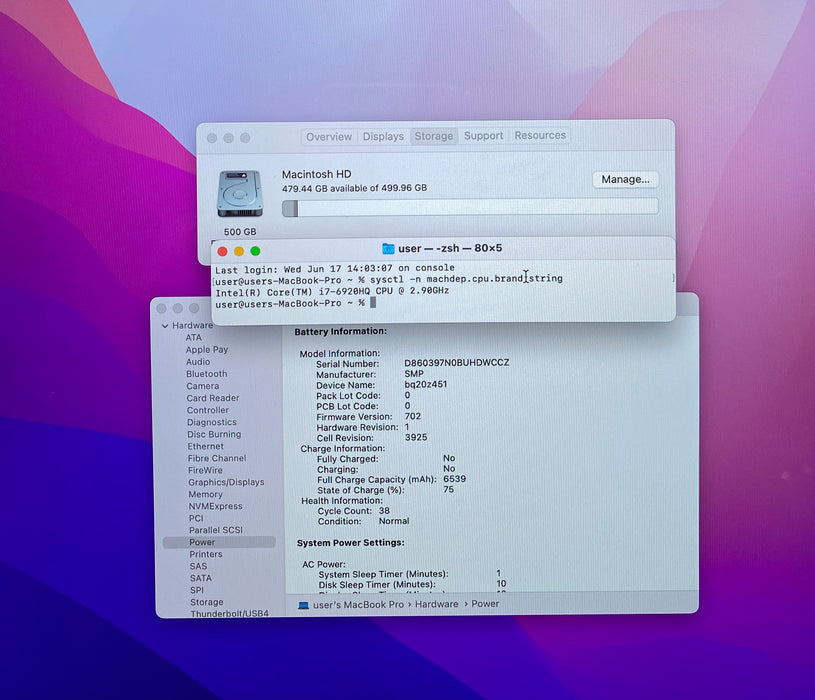
Task: Select Disc Burning in the sidebar
Action: pos(214,434)
